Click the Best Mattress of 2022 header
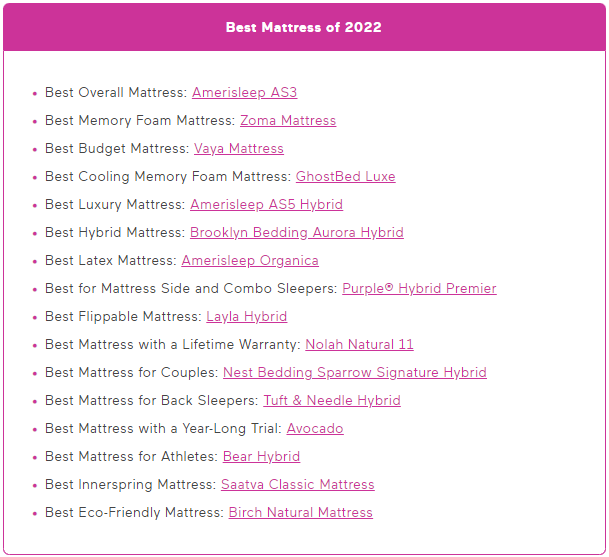The width and height of the screenshot is (609, 557). click(304, 27)
